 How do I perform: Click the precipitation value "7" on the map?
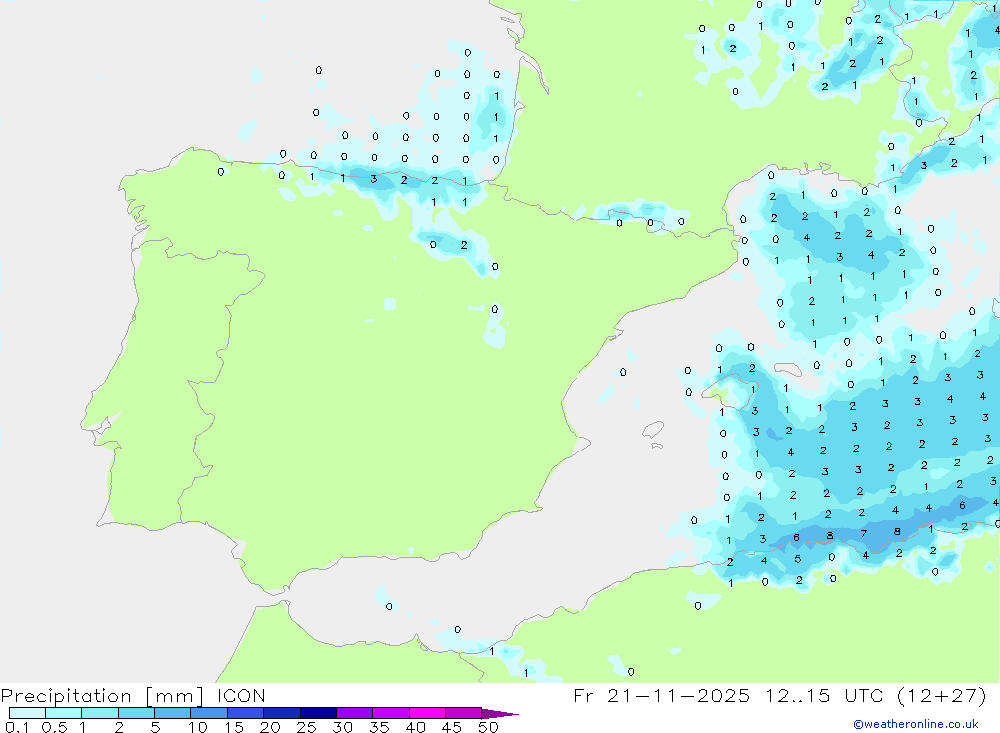tap(864, 533)
